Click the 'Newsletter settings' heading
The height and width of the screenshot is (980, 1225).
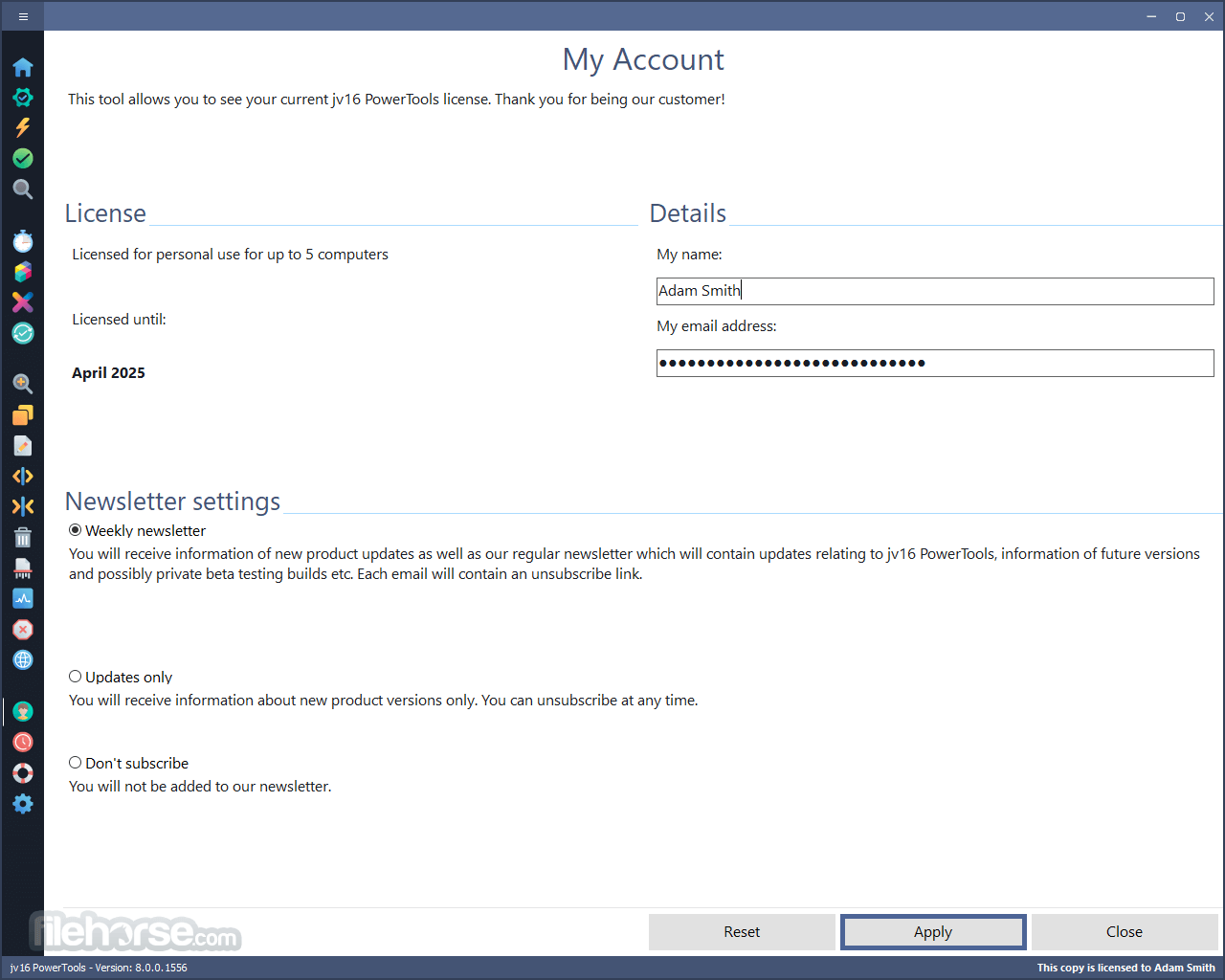172,501
